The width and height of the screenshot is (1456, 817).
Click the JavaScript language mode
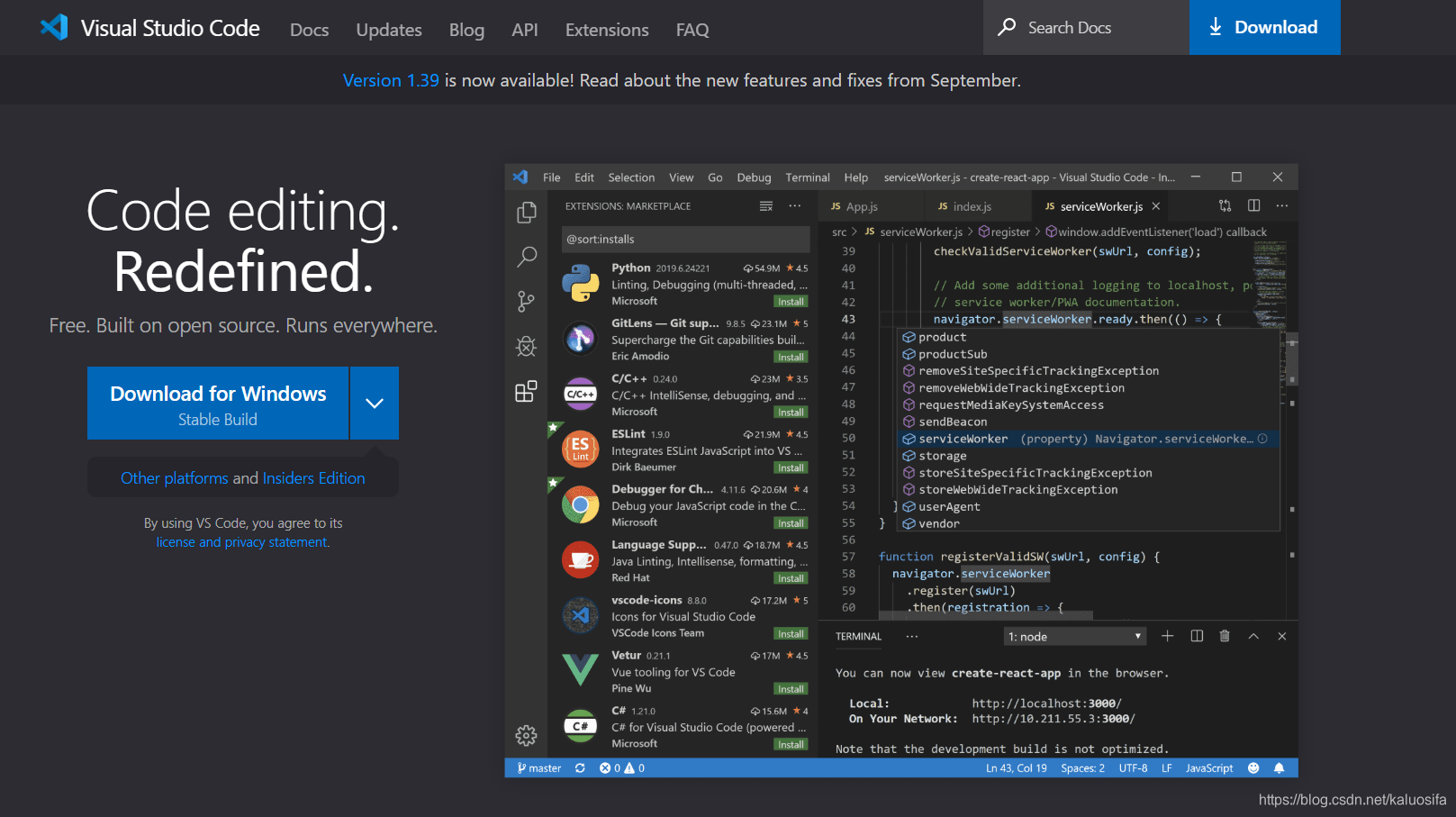[1209, 768]
